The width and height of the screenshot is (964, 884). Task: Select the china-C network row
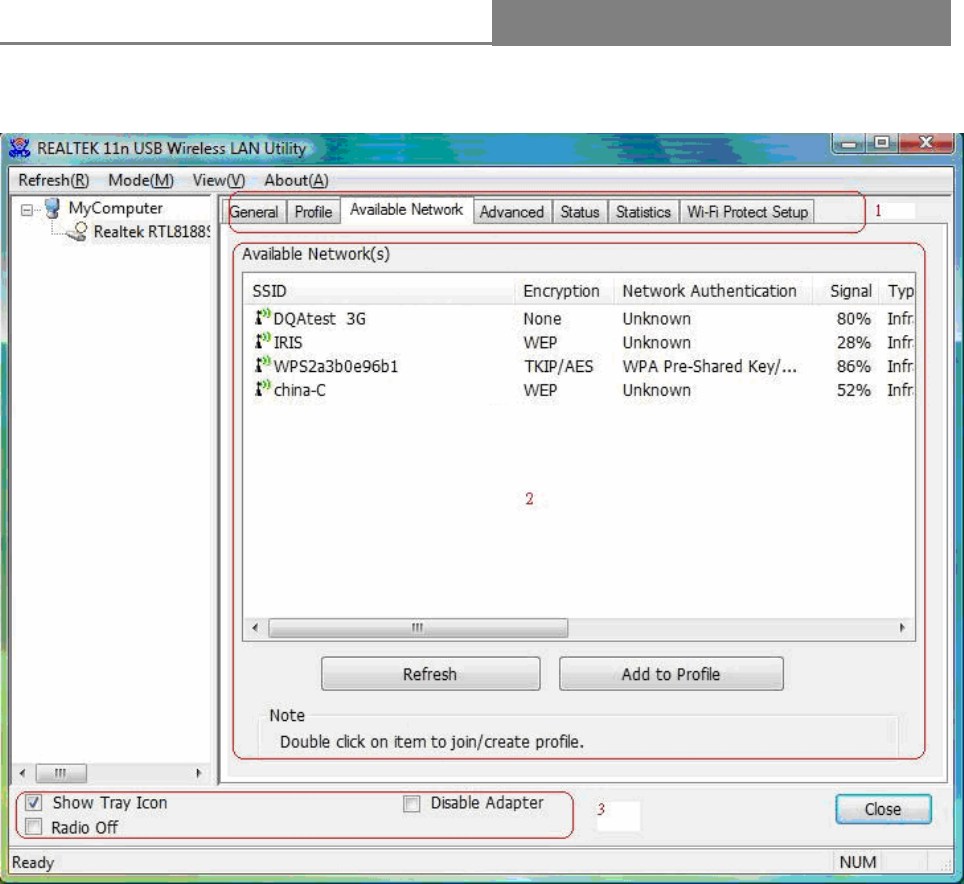click(x=579, y=390)
